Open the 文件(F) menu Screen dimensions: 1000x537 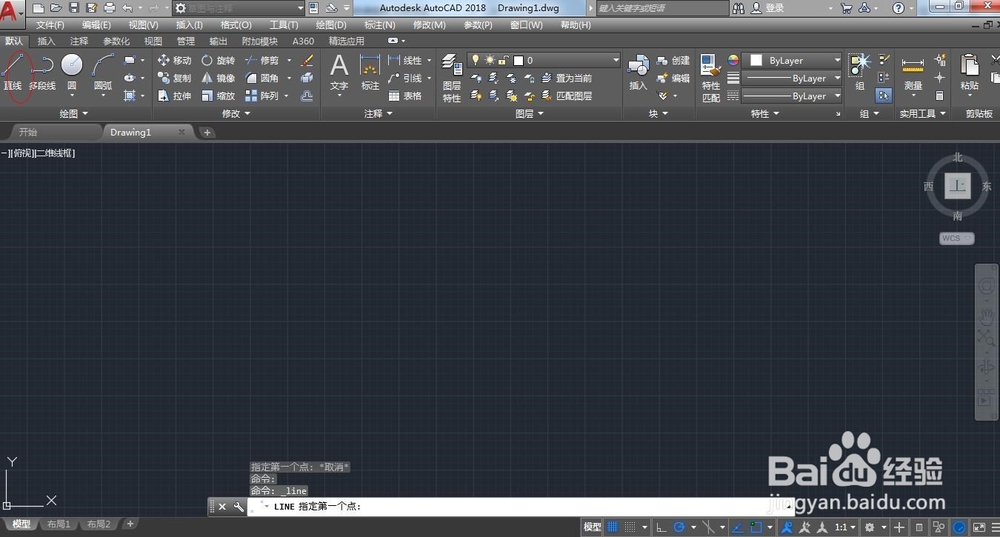click(50, 25)
